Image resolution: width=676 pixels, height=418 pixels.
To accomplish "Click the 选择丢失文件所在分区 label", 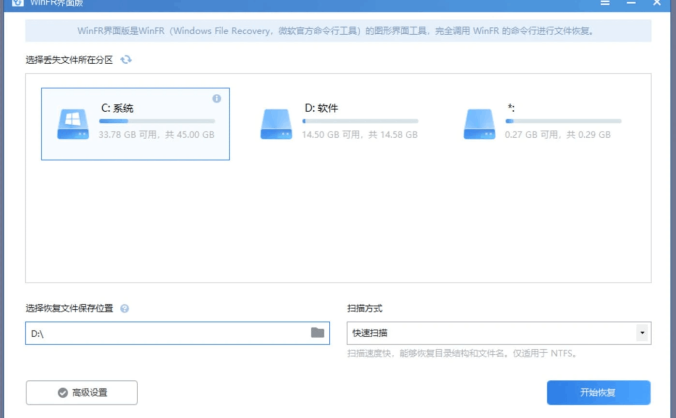I will point(69,60).
